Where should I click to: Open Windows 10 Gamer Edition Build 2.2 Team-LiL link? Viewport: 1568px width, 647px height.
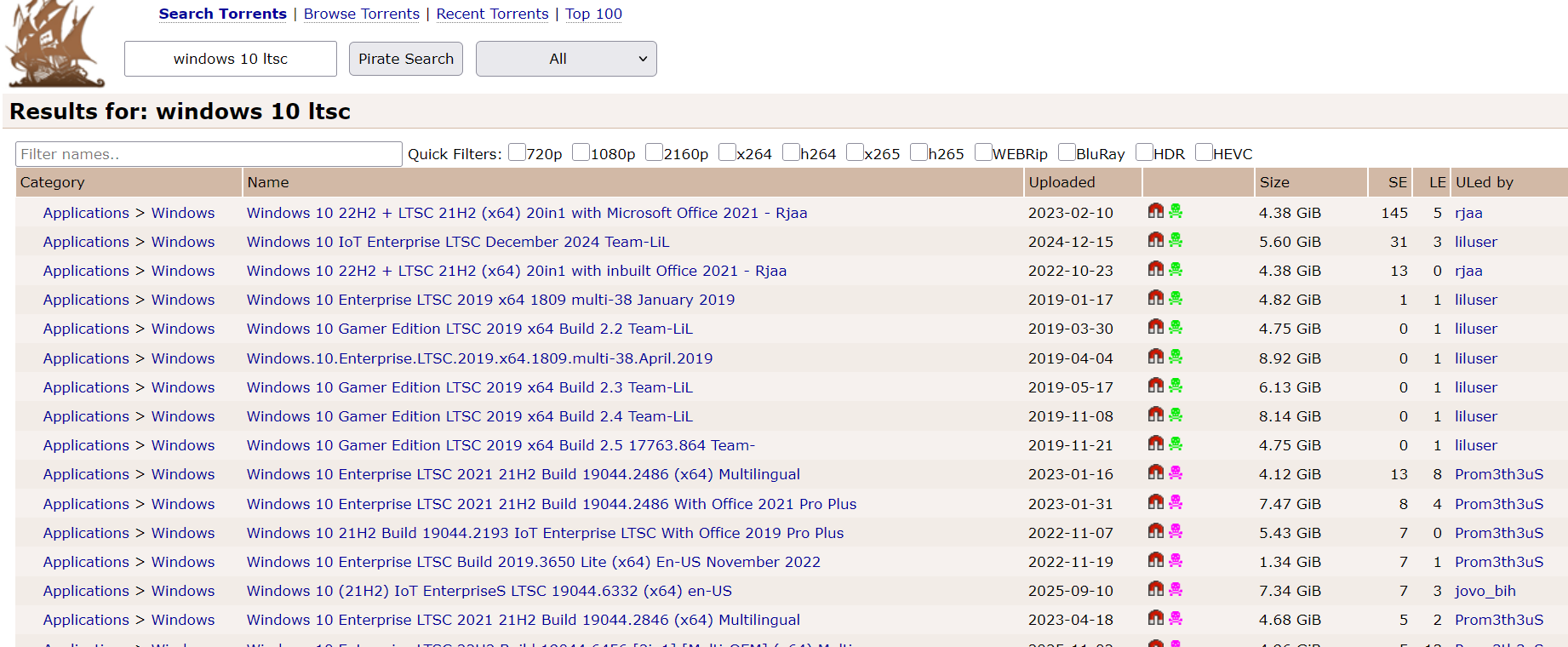(x=470, y=329)
